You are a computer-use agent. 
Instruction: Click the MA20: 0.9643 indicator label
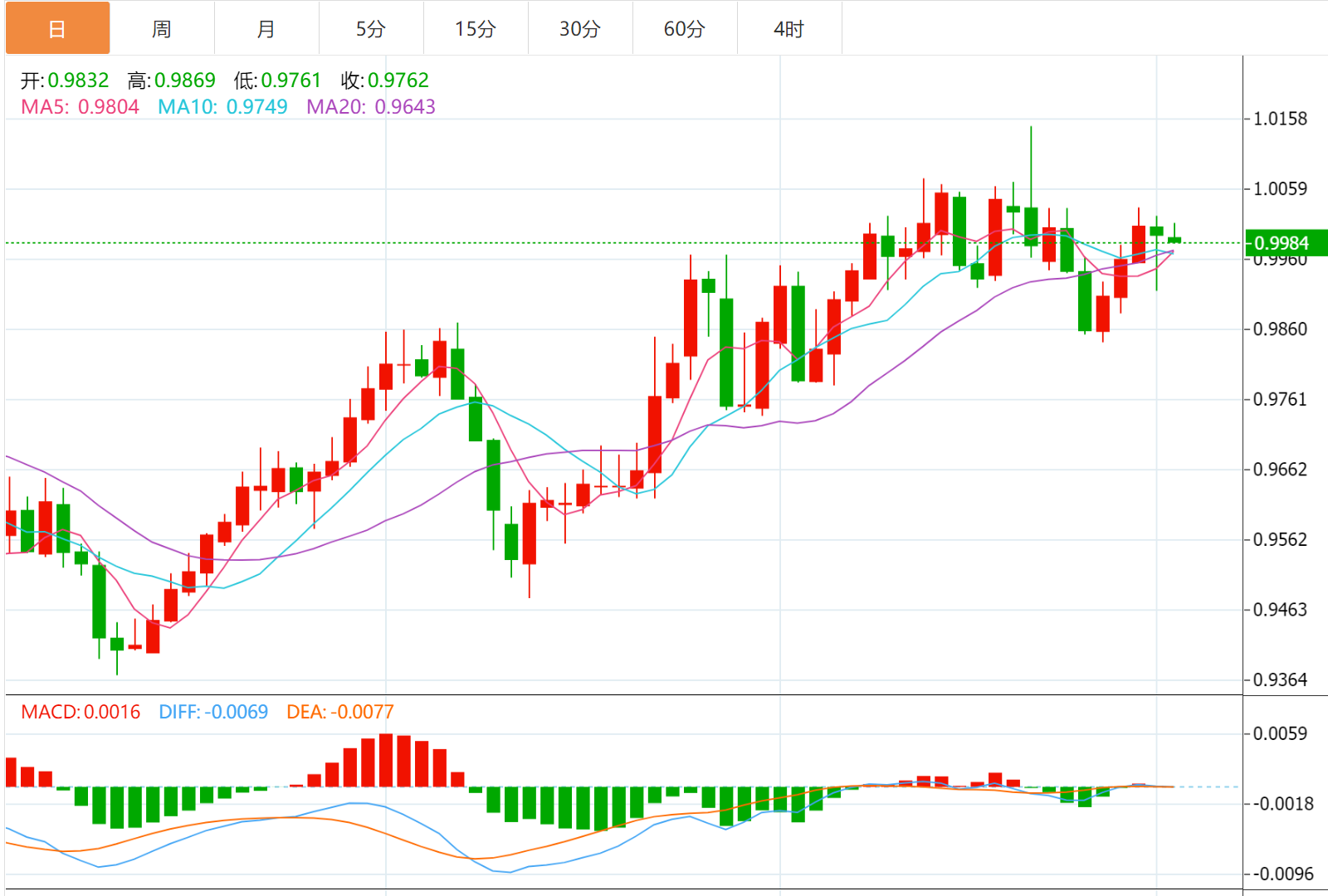(x=371, y=107)
